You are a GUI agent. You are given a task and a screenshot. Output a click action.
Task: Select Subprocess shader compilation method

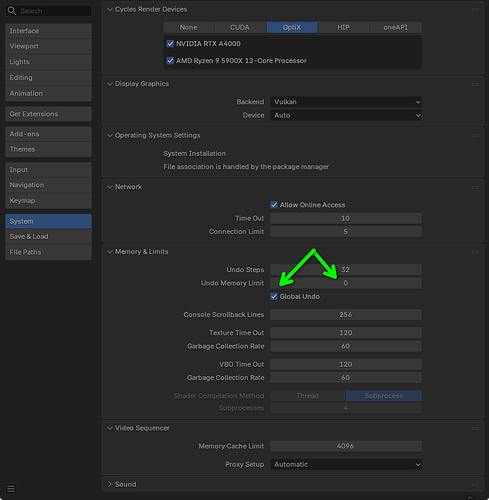pyautogui.click(x=384, y=396)
